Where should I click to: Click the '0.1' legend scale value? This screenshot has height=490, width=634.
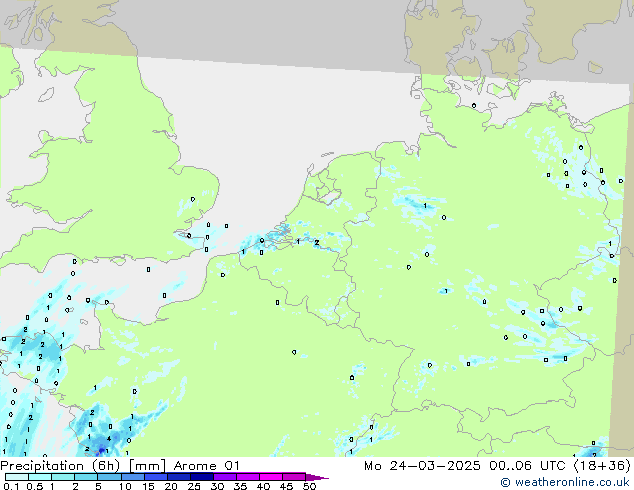pyautogui.click(x=11, y=486)
